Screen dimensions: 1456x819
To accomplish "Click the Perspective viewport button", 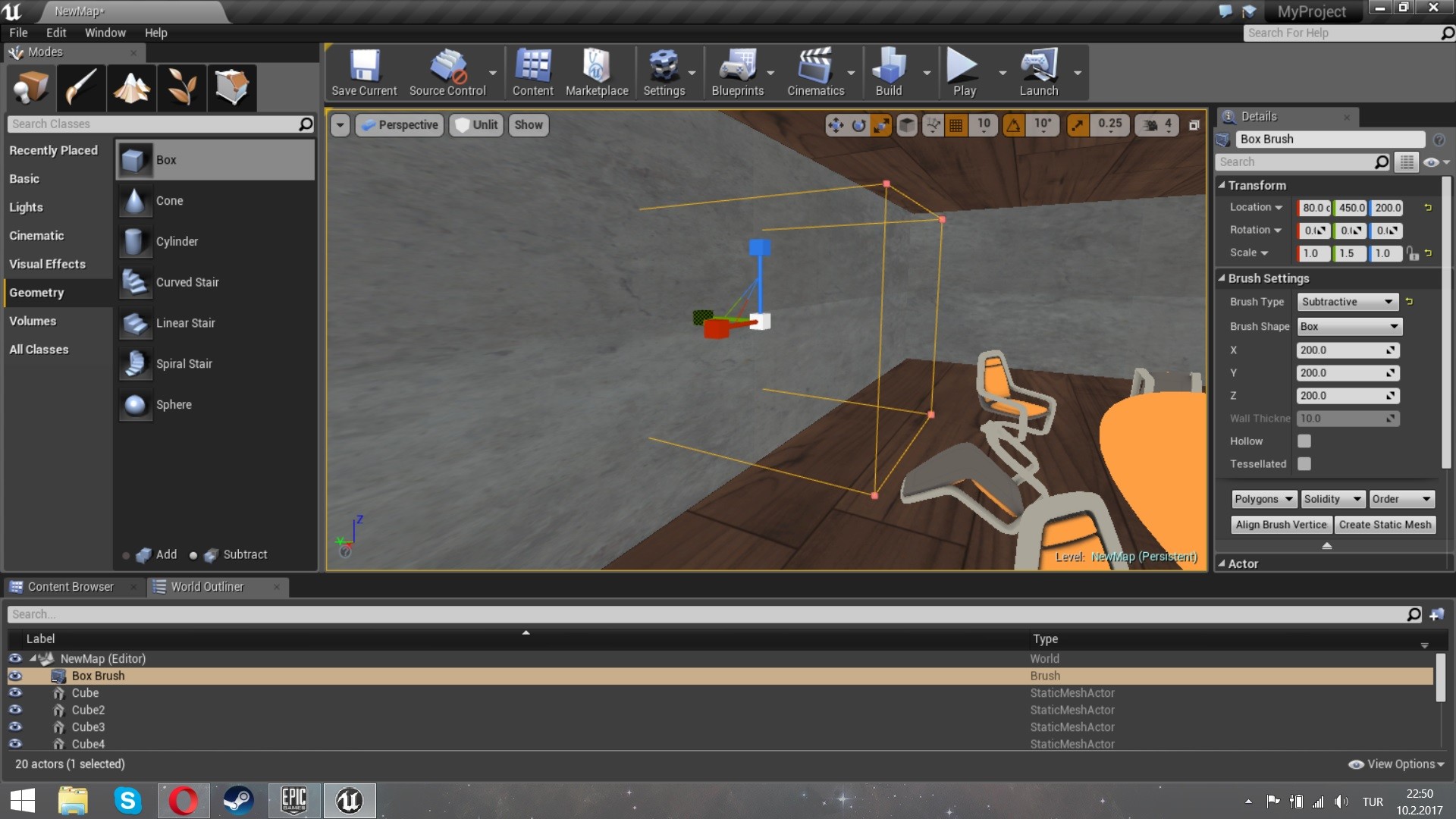I will click(x=400, y=125).
